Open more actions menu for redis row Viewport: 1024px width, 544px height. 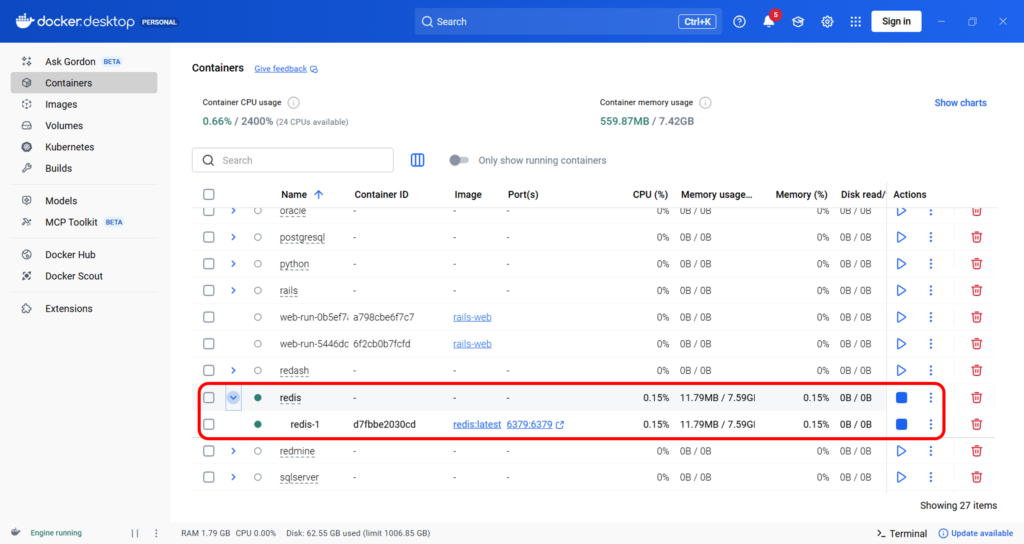931,397
